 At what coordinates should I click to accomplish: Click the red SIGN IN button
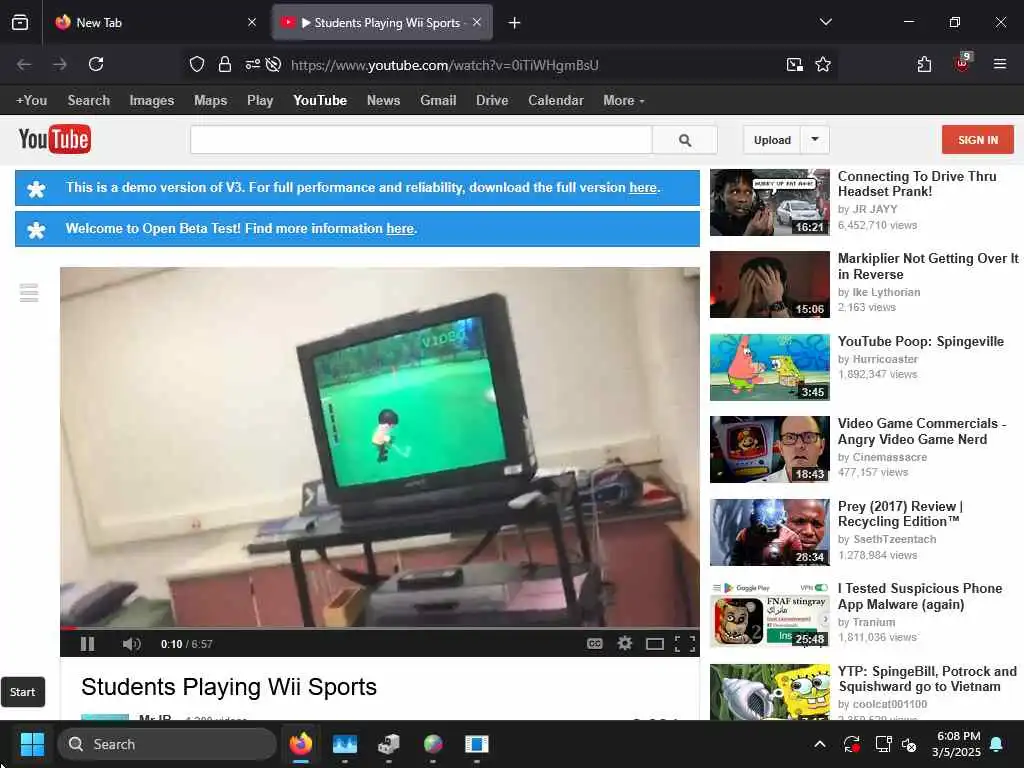click(x=978, y=140)
